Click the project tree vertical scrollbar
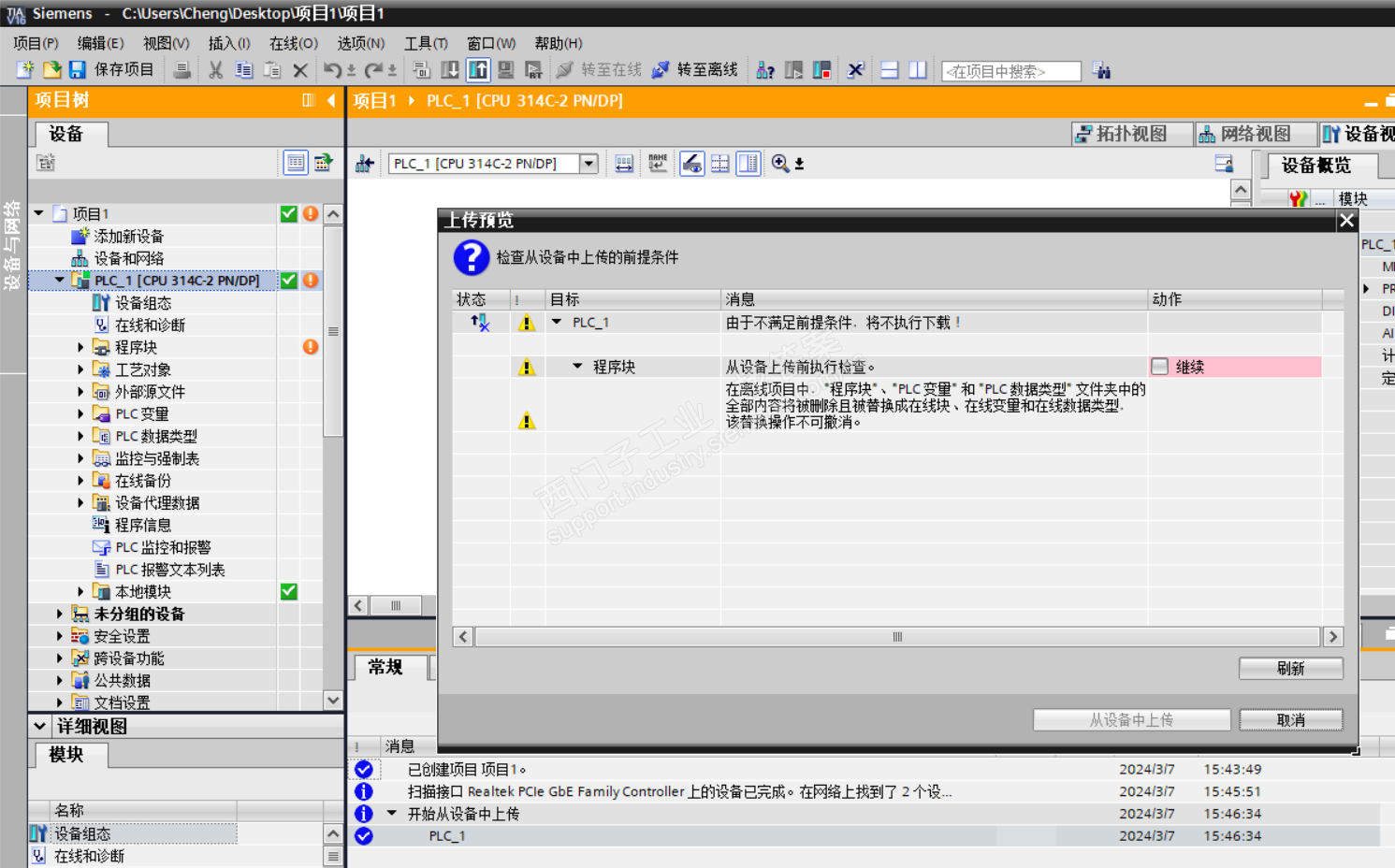 click(x=333, y=331)
